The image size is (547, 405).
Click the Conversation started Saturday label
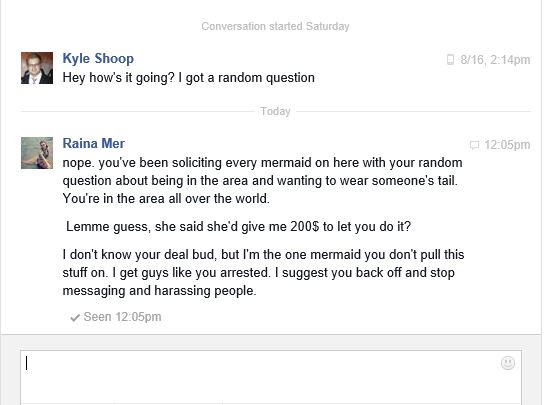pyautogui.click(x=275, y=26)
